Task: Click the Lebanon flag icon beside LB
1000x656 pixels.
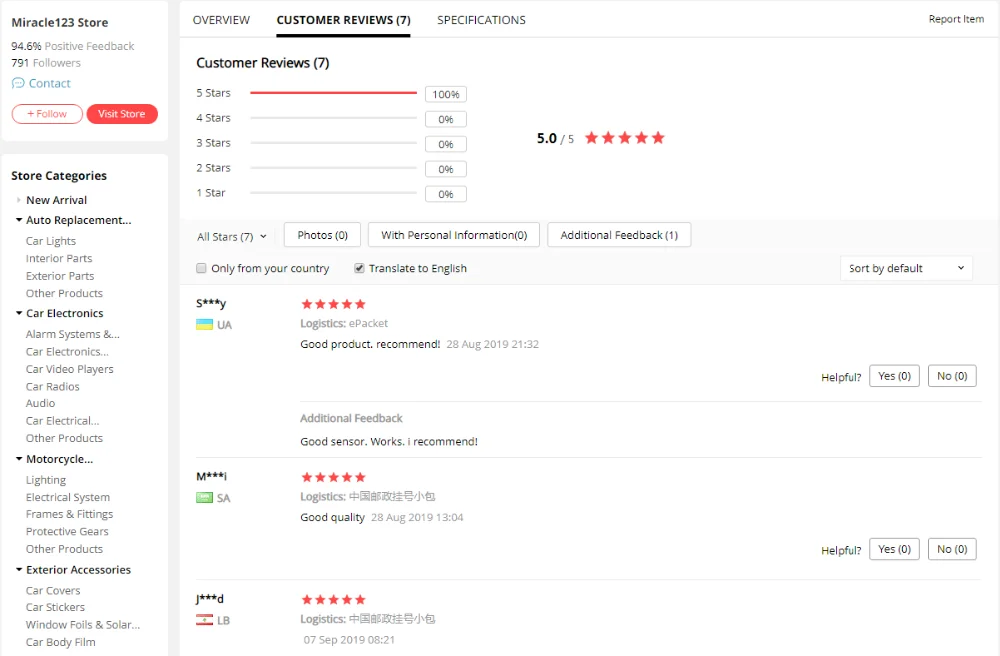Action: [x=204, y=620]
